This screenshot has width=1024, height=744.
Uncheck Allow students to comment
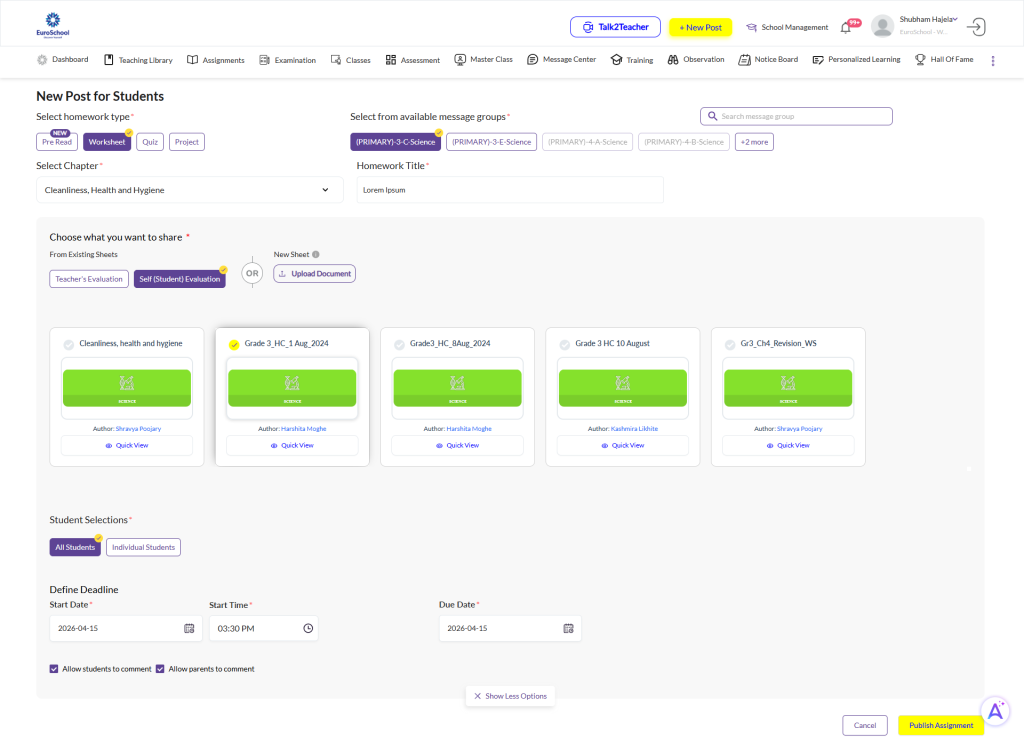54,669
